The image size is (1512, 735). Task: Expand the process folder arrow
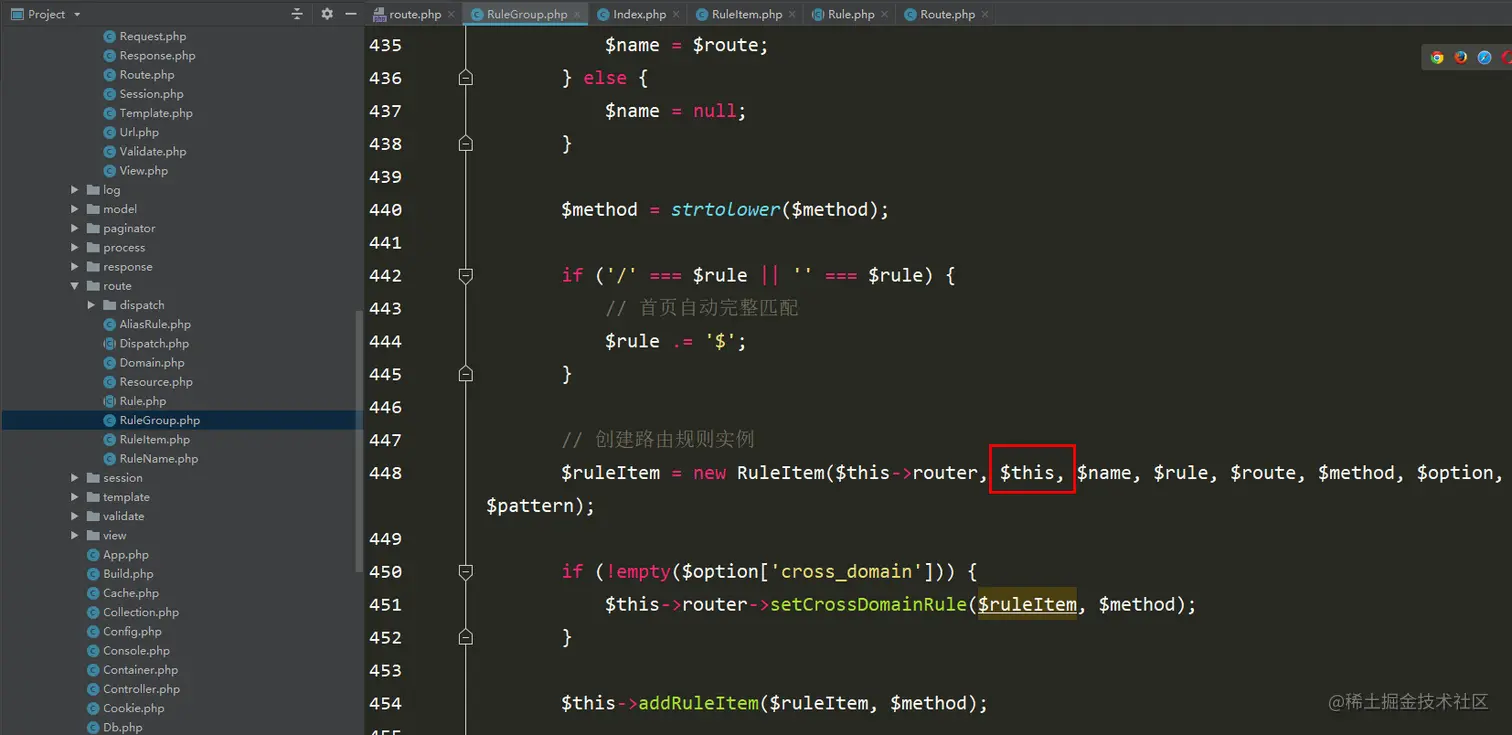75,247
